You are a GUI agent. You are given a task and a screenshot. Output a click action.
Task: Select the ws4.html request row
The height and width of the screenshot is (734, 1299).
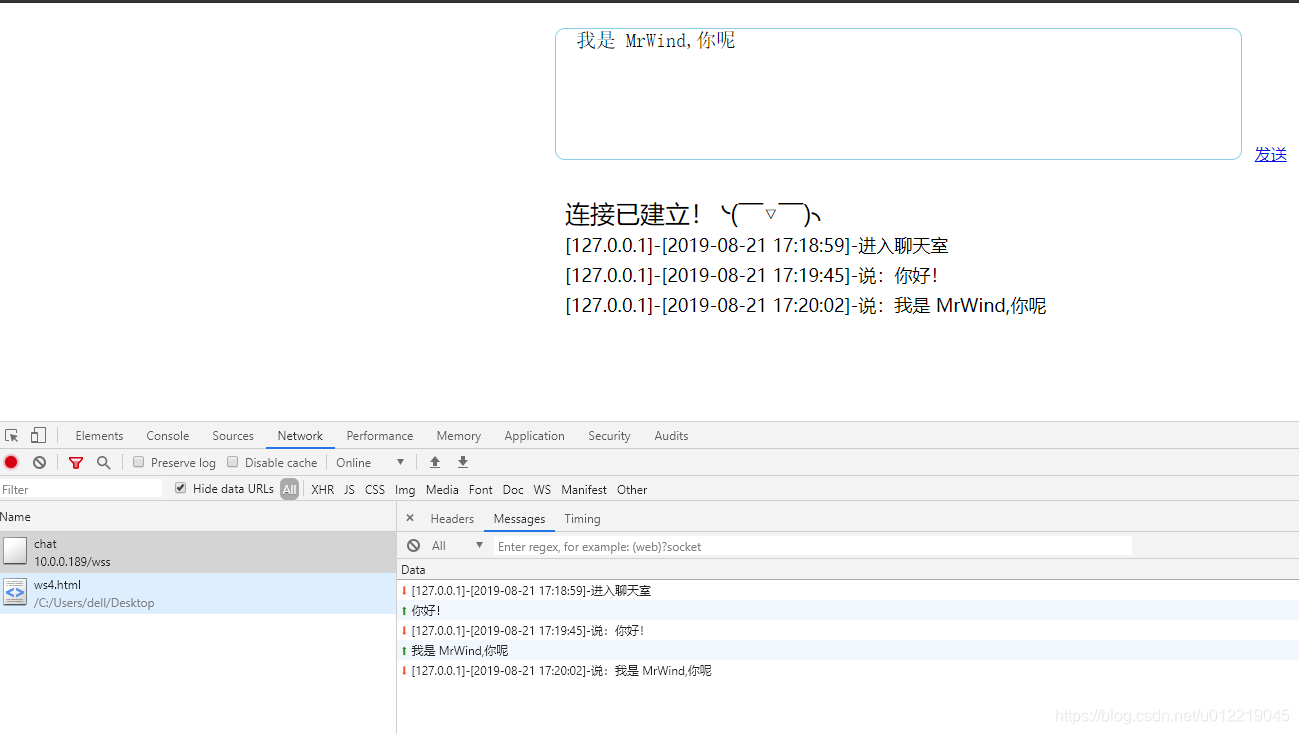pyautogui.click(x=198, y=593)
